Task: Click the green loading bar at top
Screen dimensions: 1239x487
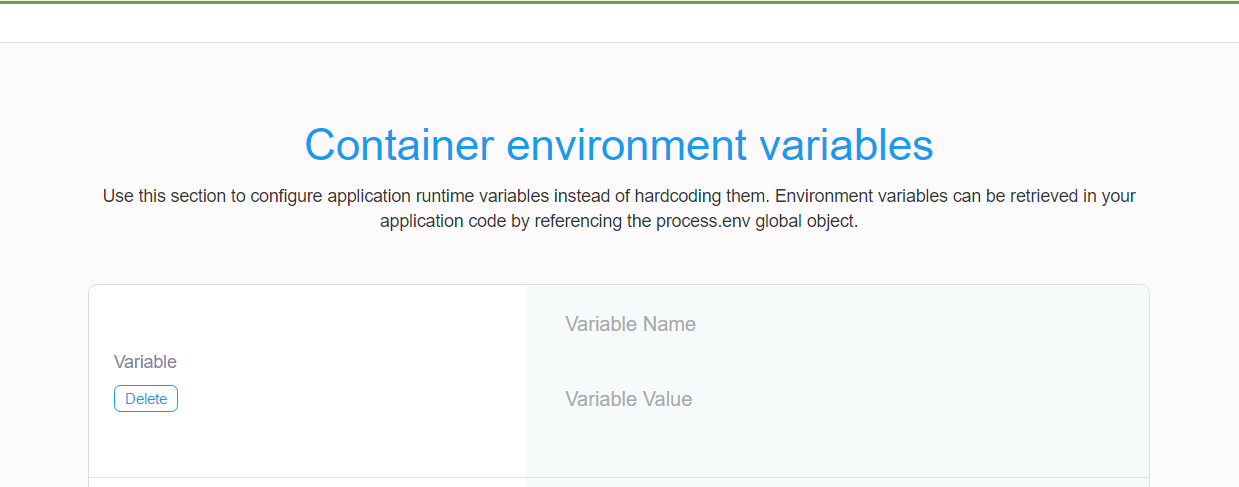Action: 619,2
